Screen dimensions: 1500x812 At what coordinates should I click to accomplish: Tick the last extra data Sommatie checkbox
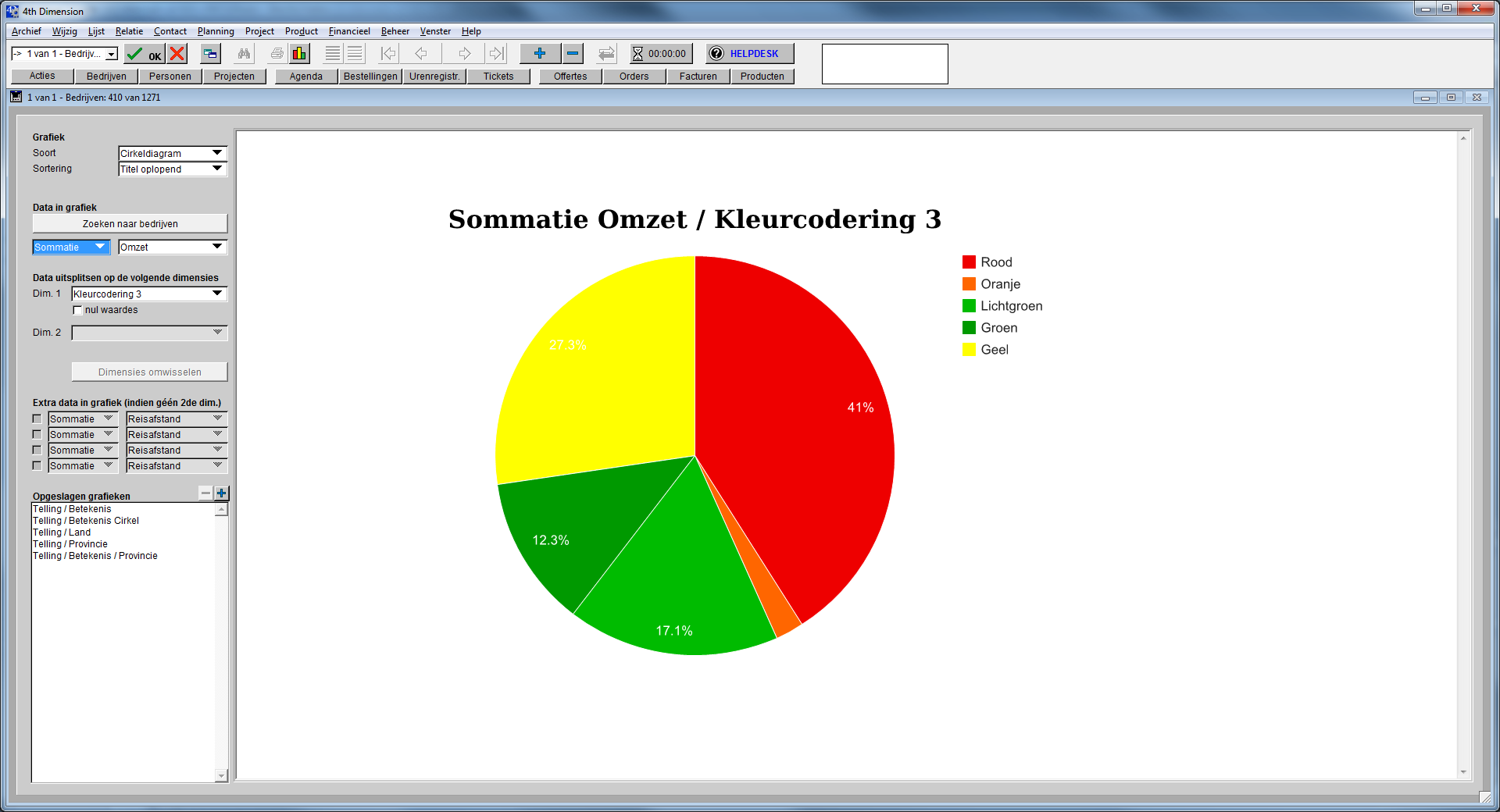click(x=37, y=466)
